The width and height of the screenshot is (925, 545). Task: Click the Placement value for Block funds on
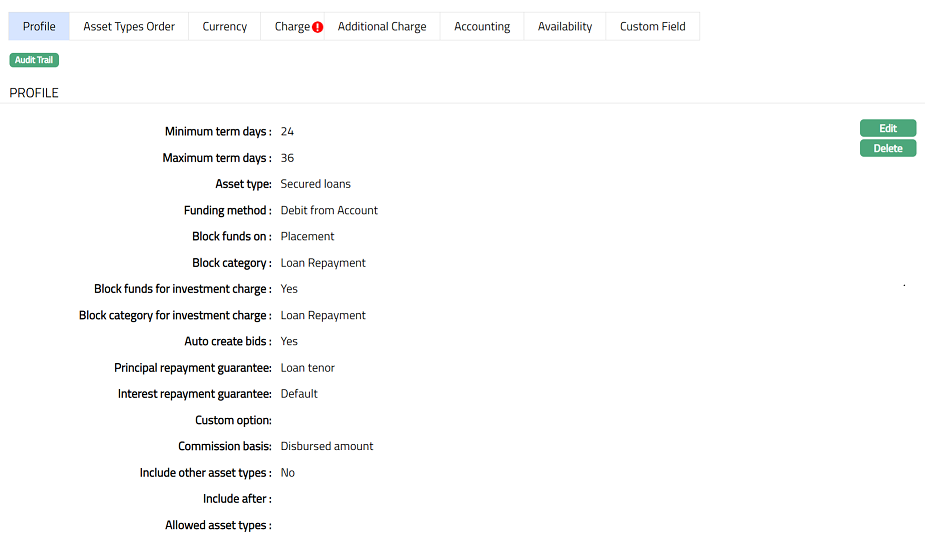click(x=307, y=237)
